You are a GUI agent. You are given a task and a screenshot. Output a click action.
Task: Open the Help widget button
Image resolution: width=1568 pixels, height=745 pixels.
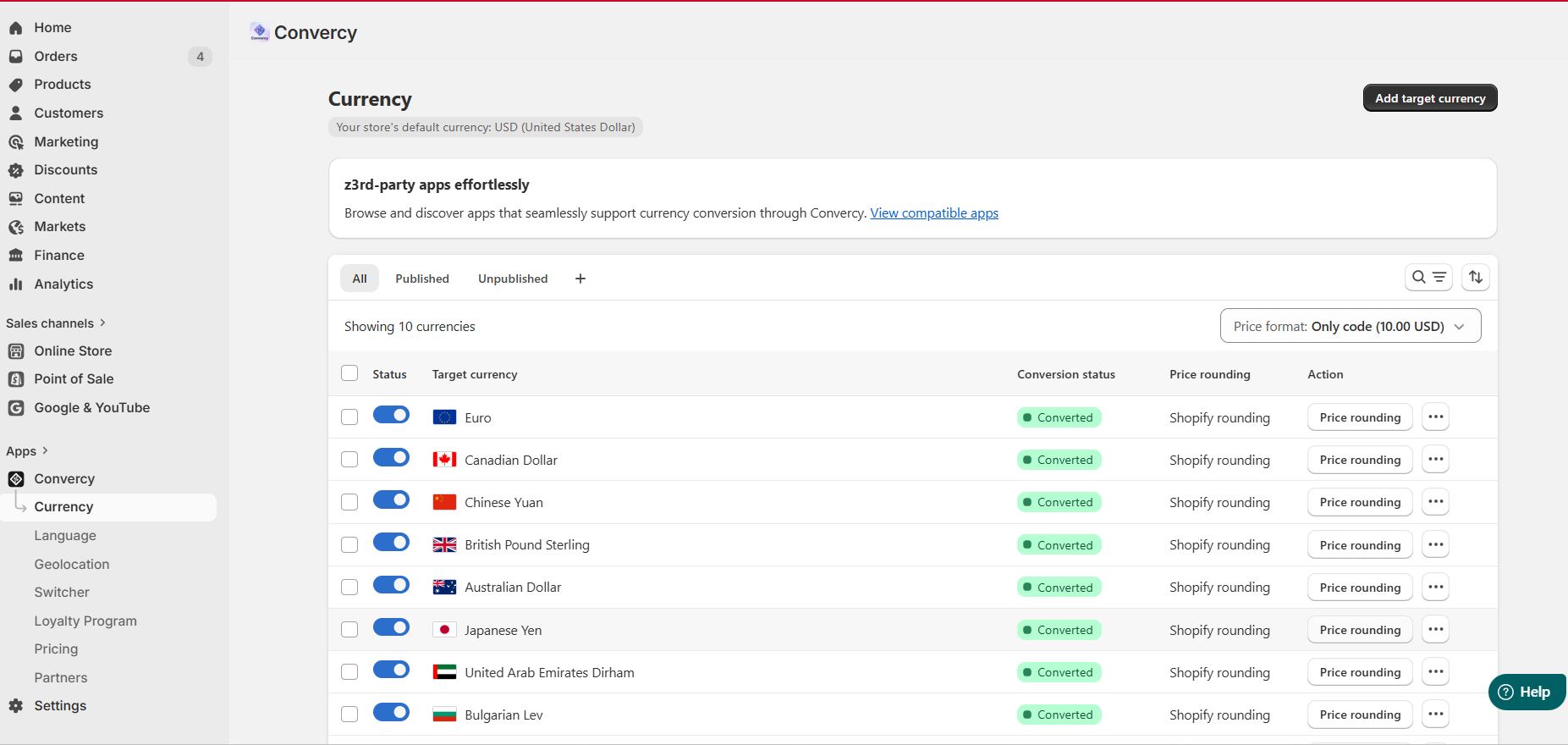click(x=1527, y=692)
